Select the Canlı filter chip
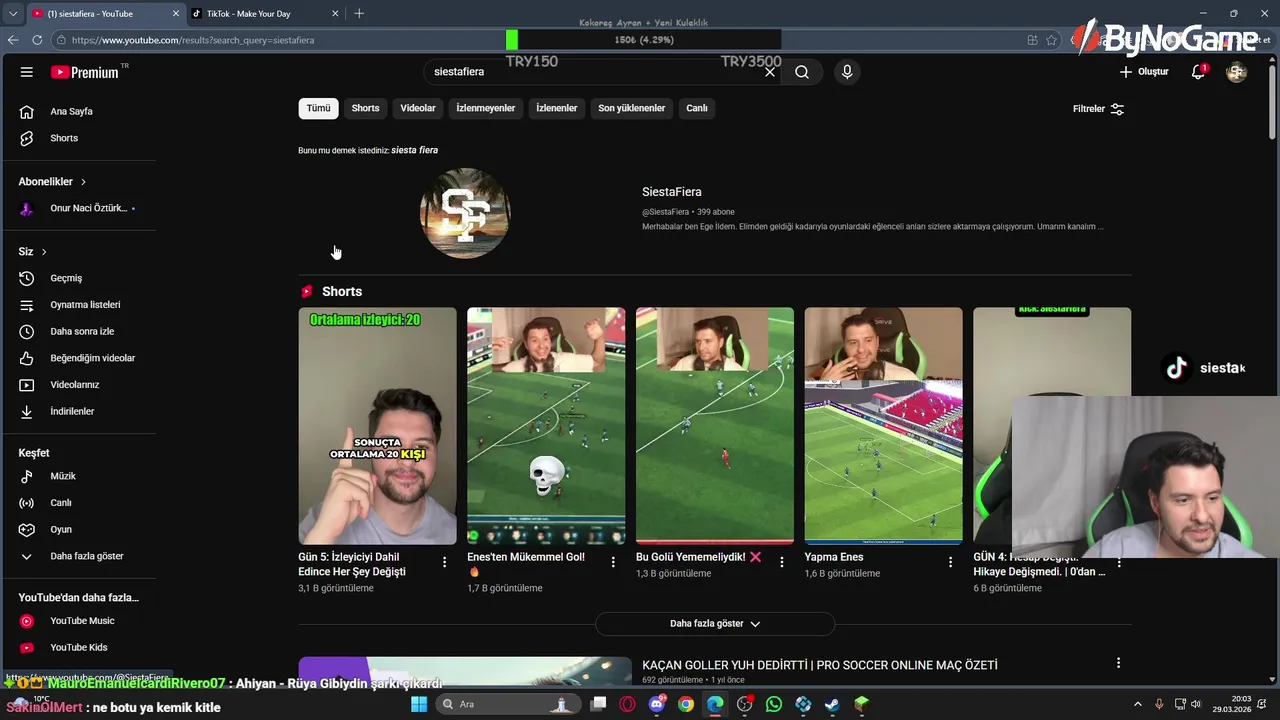The height and width of the screenshot is (720, 1280). (697, 108)
